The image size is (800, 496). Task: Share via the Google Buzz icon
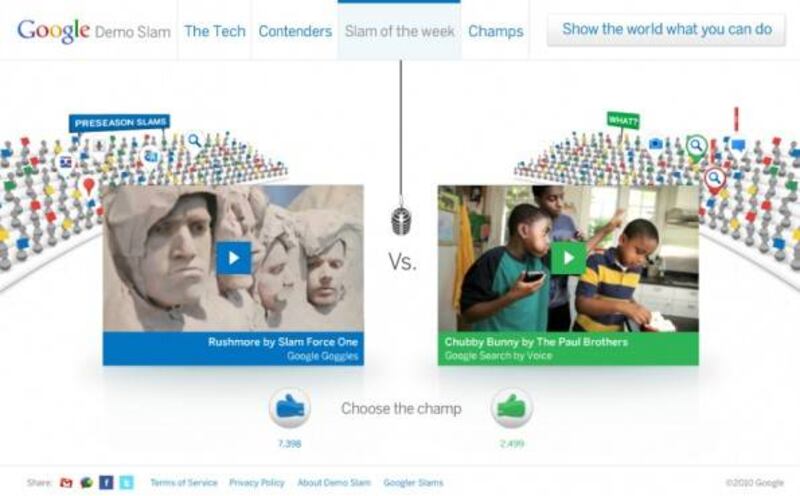tap(86, 482)
